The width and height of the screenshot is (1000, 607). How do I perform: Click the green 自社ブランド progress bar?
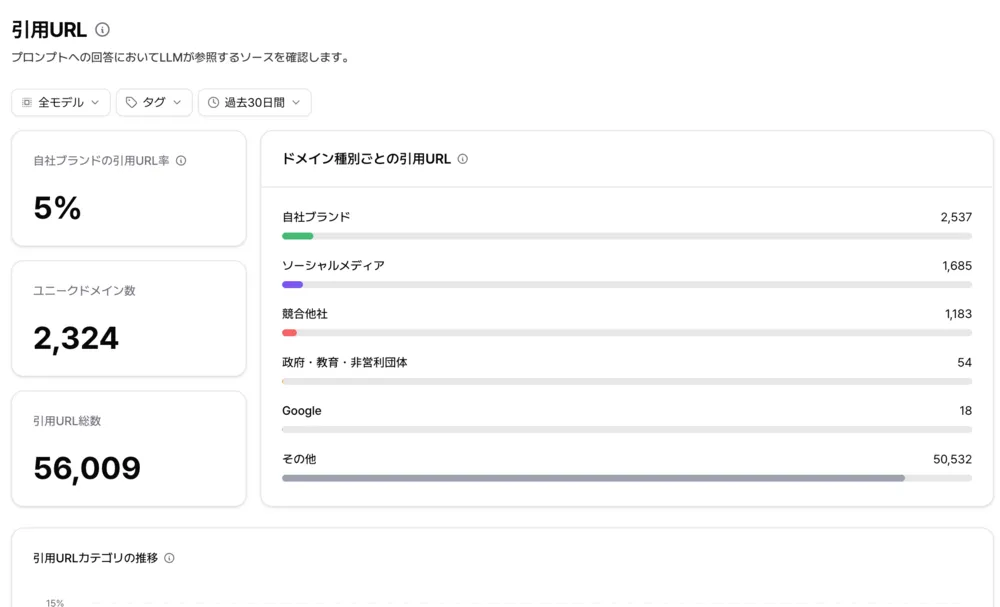click(297, 236)
